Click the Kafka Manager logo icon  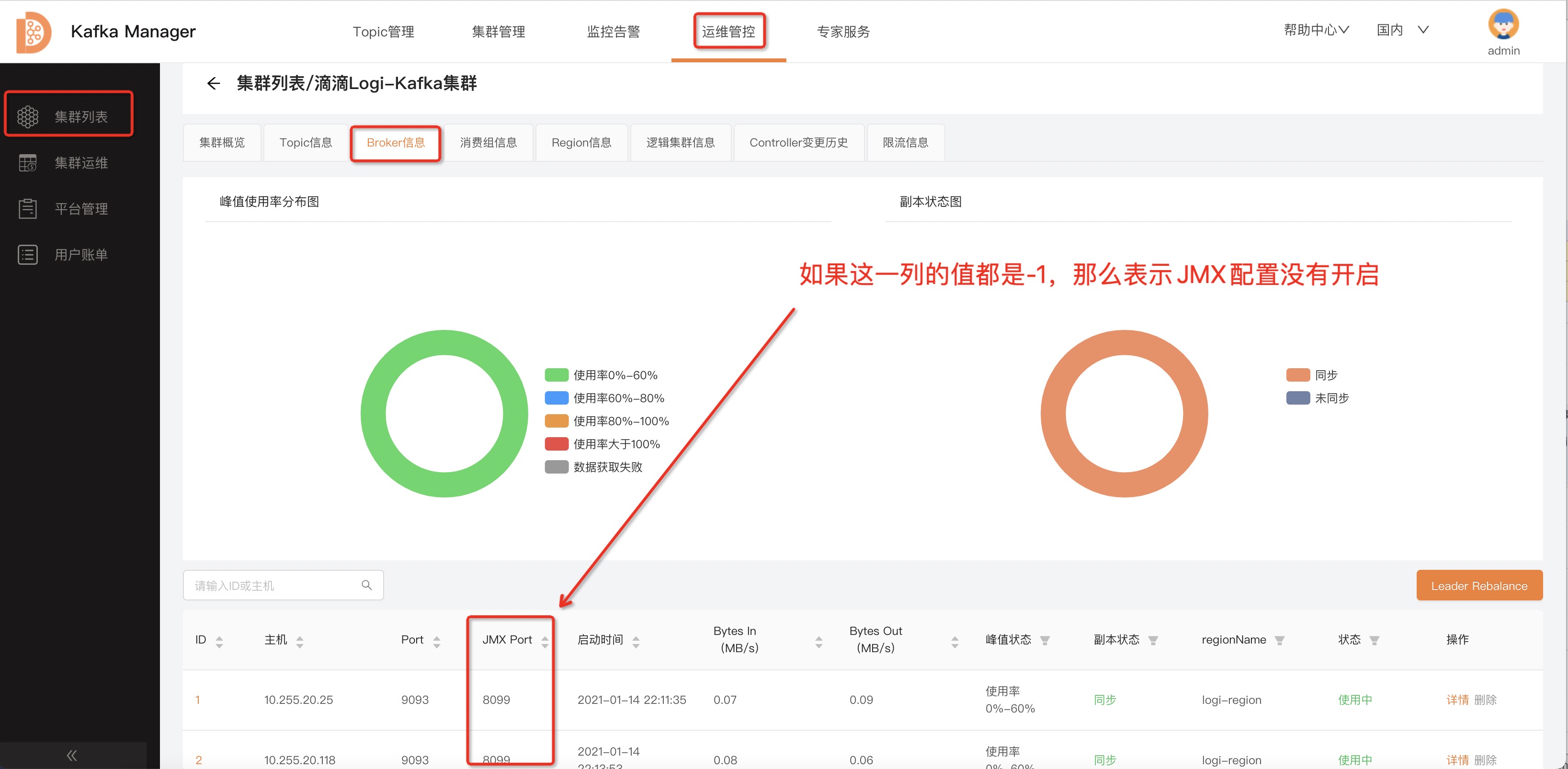click(x=34, y=32)
